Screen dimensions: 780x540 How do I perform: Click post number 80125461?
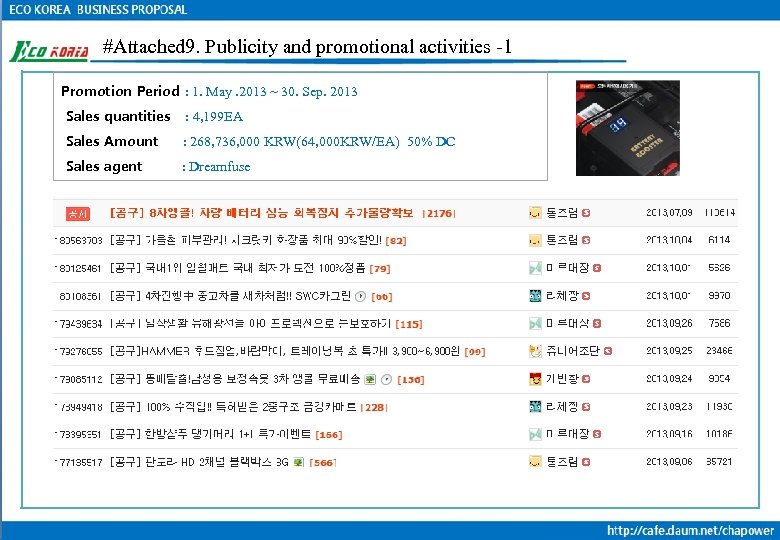(x=80, y=269)
